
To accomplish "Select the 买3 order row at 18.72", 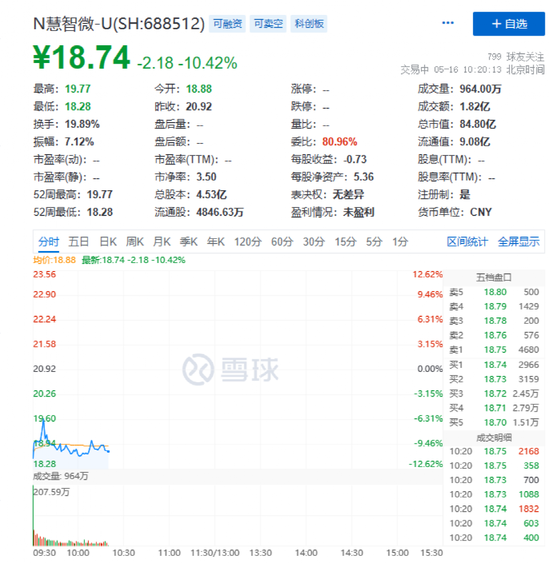I will click(x=493, y=393).
